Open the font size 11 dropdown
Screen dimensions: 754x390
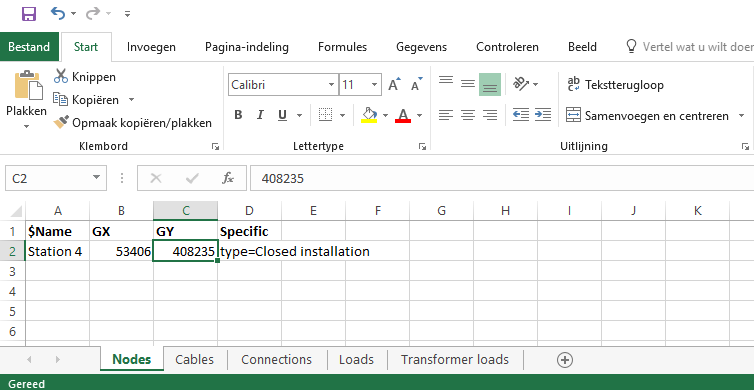(374, 85)
